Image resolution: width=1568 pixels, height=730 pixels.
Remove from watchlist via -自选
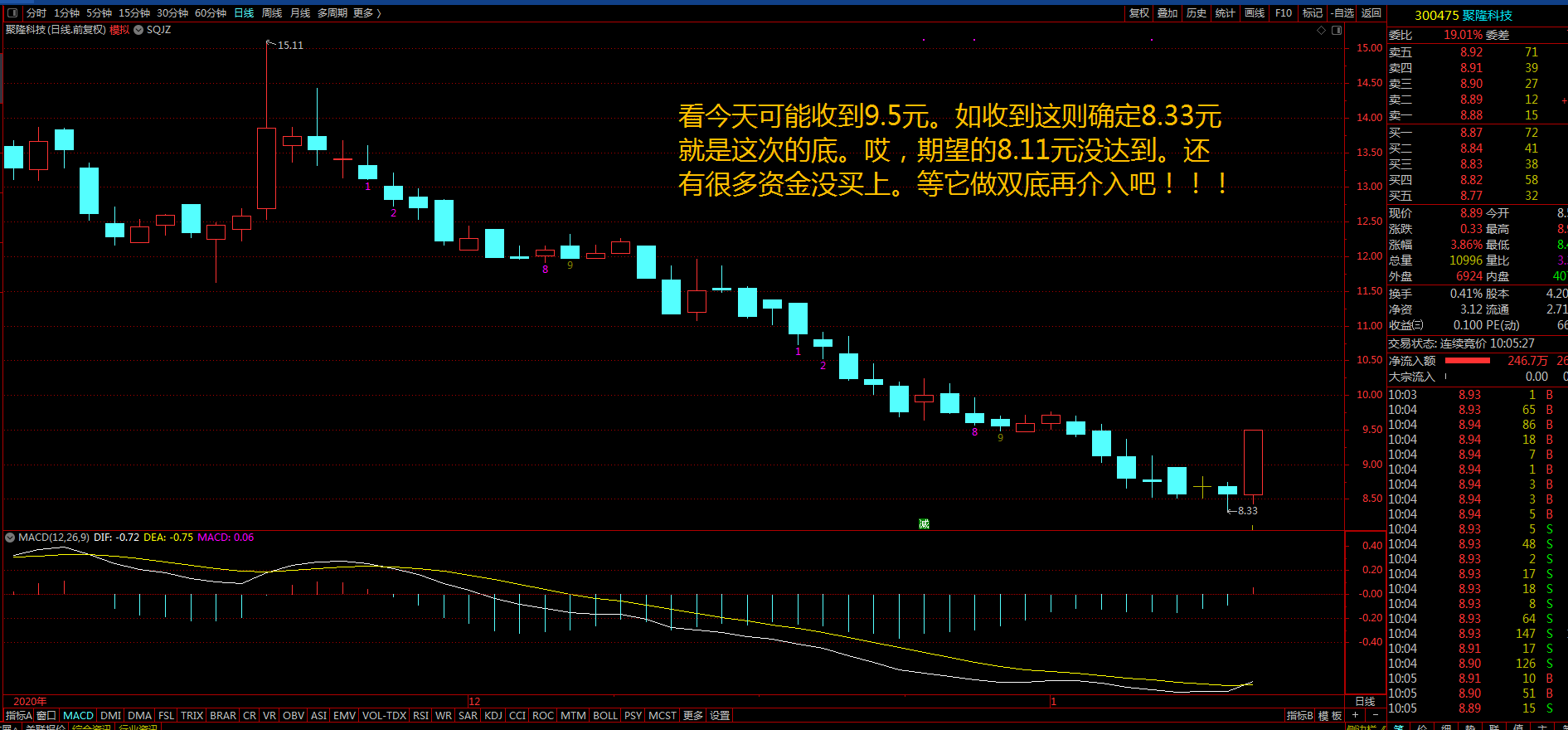coord(1342,13)
